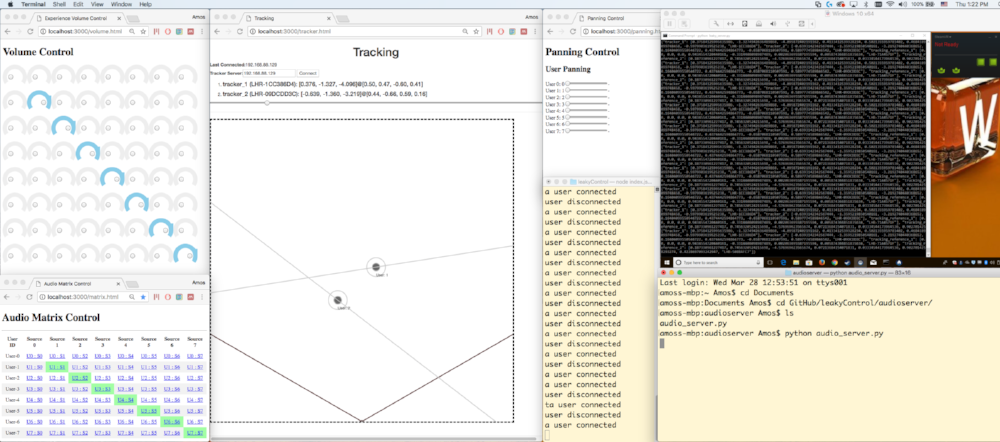This screenshot has height=442, width=1000.
Task: Pause the Windows 10 virtual machine
Action: tap(670, 24)
